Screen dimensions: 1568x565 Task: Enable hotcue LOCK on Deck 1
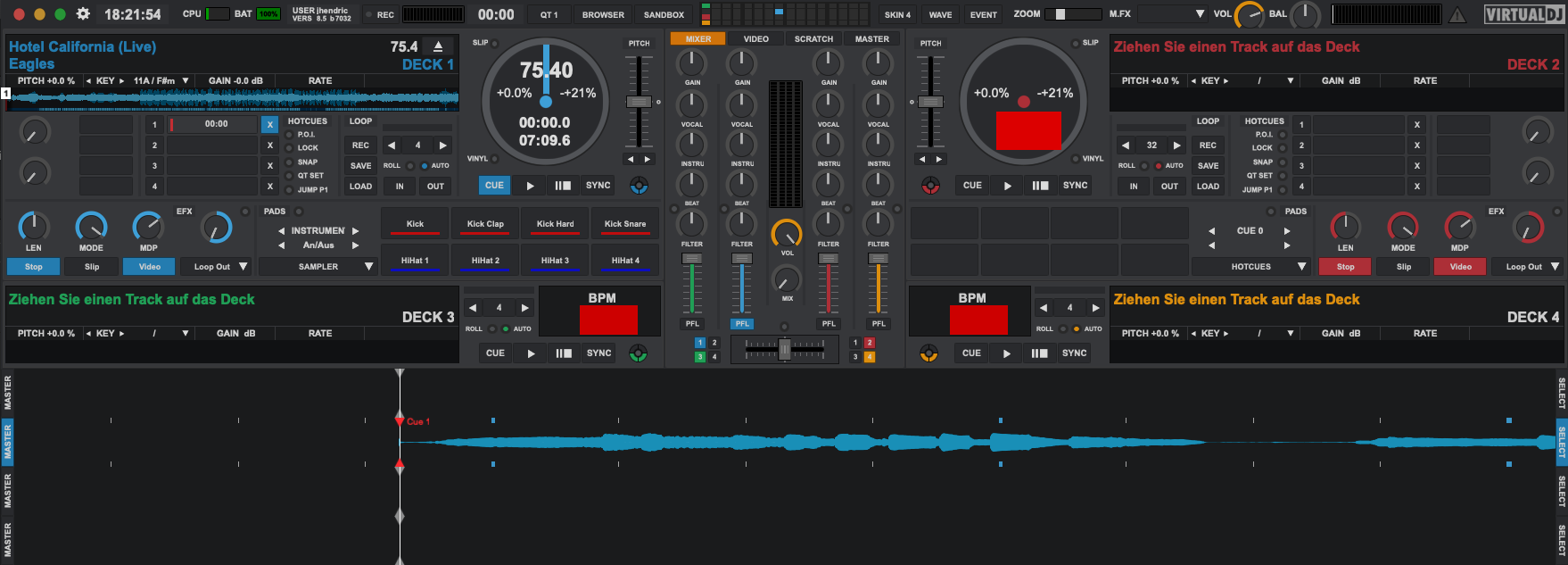click(x=289, y=148)
